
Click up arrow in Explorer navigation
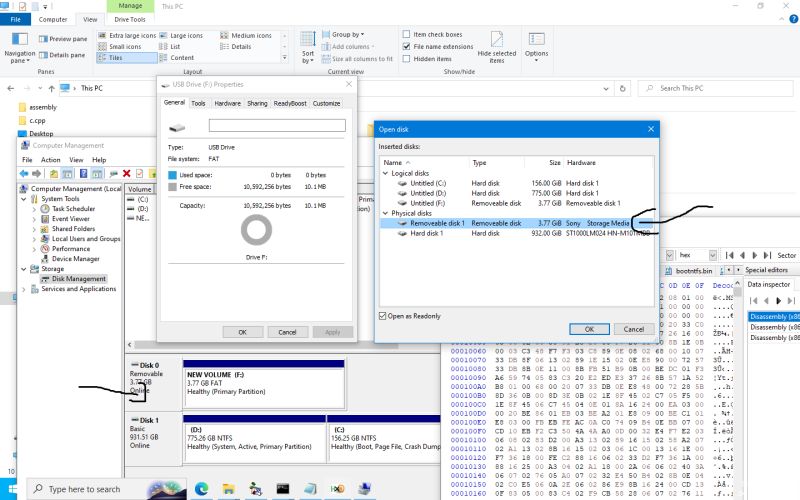(51, 88)
